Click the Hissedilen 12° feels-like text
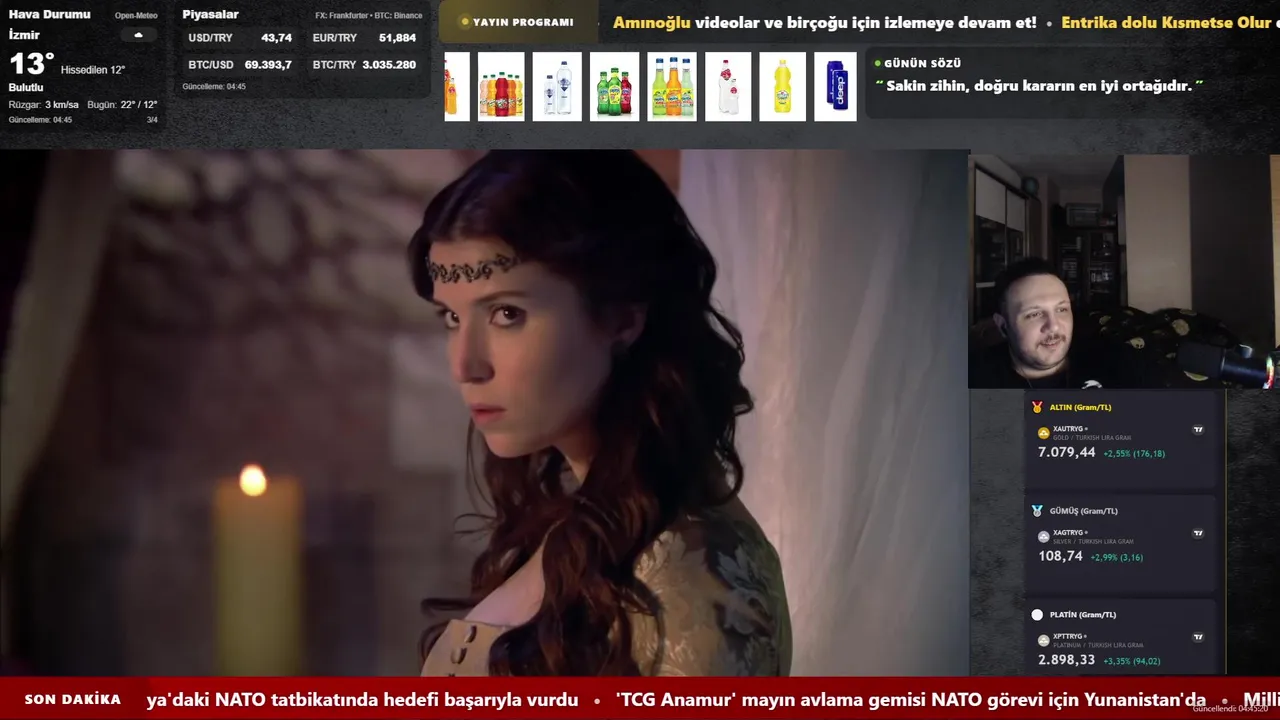Screen dimensions: 1280x720 point(93,70)
